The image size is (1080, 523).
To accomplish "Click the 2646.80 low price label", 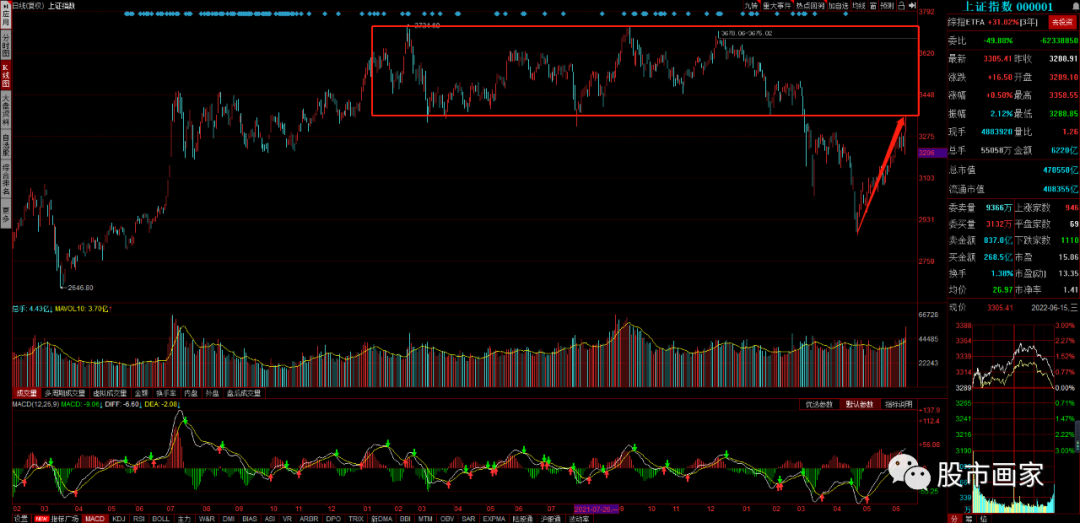I will coord(79,287).
